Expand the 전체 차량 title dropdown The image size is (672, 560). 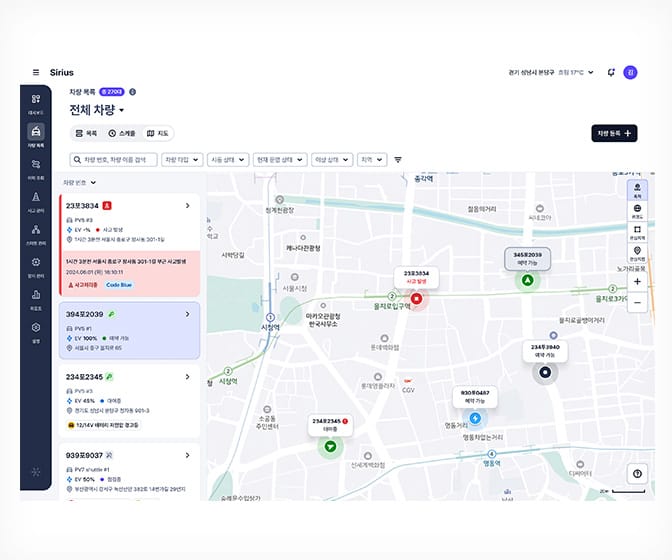coord(97,110)
